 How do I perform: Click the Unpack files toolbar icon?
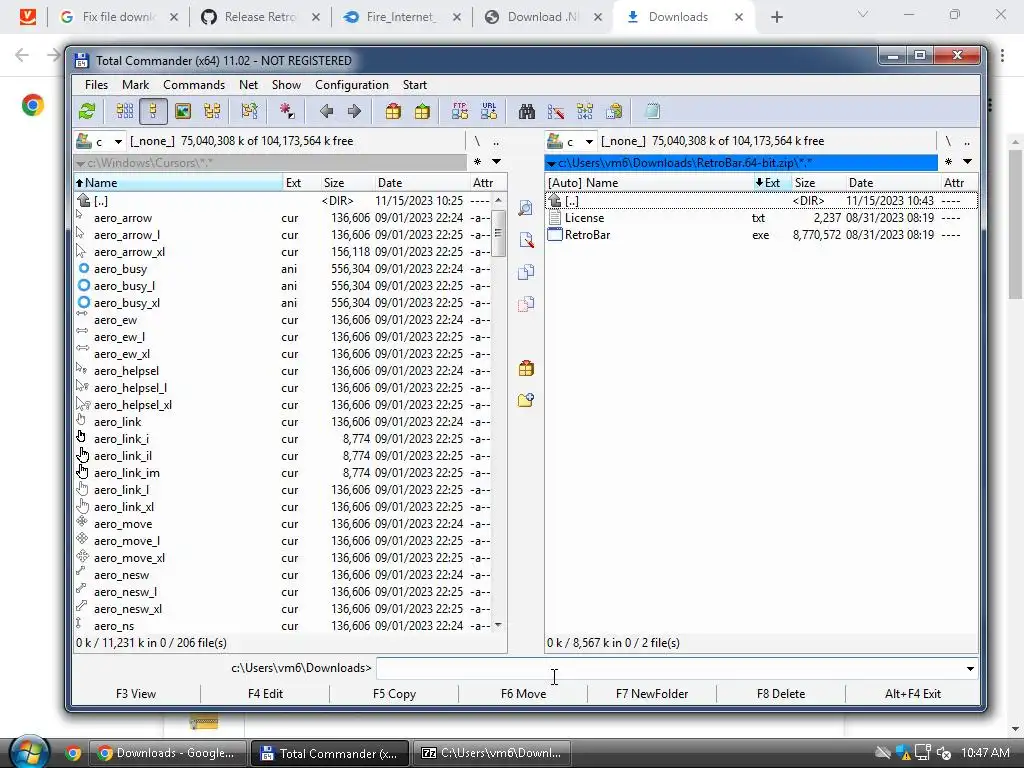[x=423, y=111]
